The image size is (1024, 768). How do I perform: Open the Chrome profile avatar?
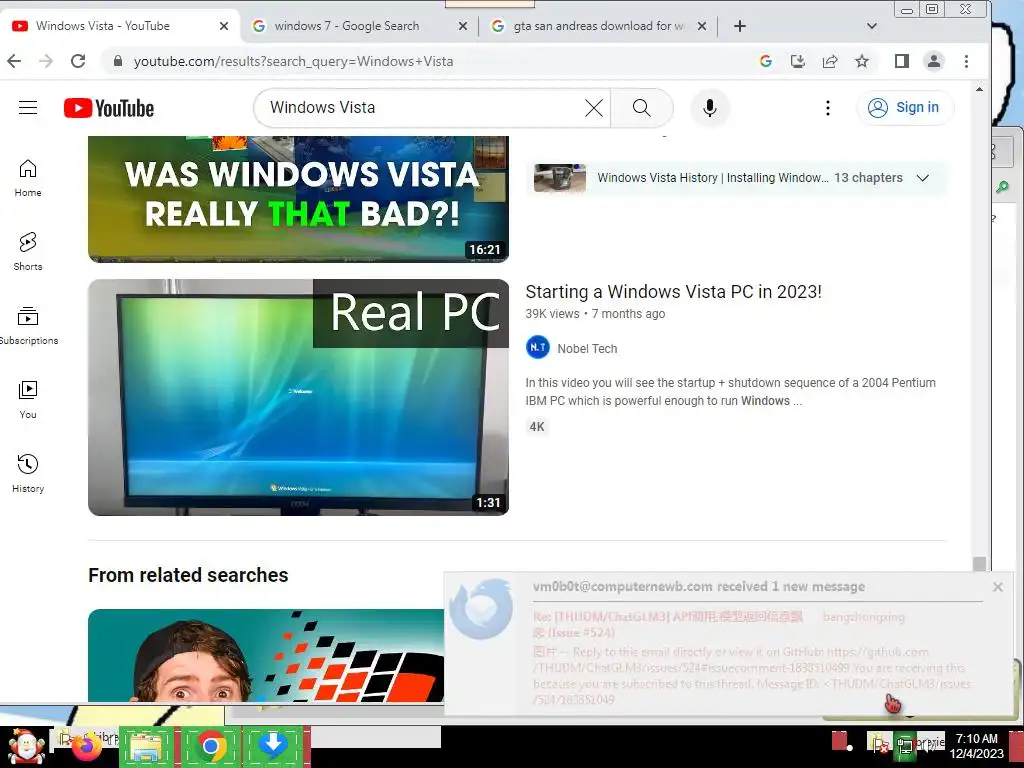(x=934, y=61)
